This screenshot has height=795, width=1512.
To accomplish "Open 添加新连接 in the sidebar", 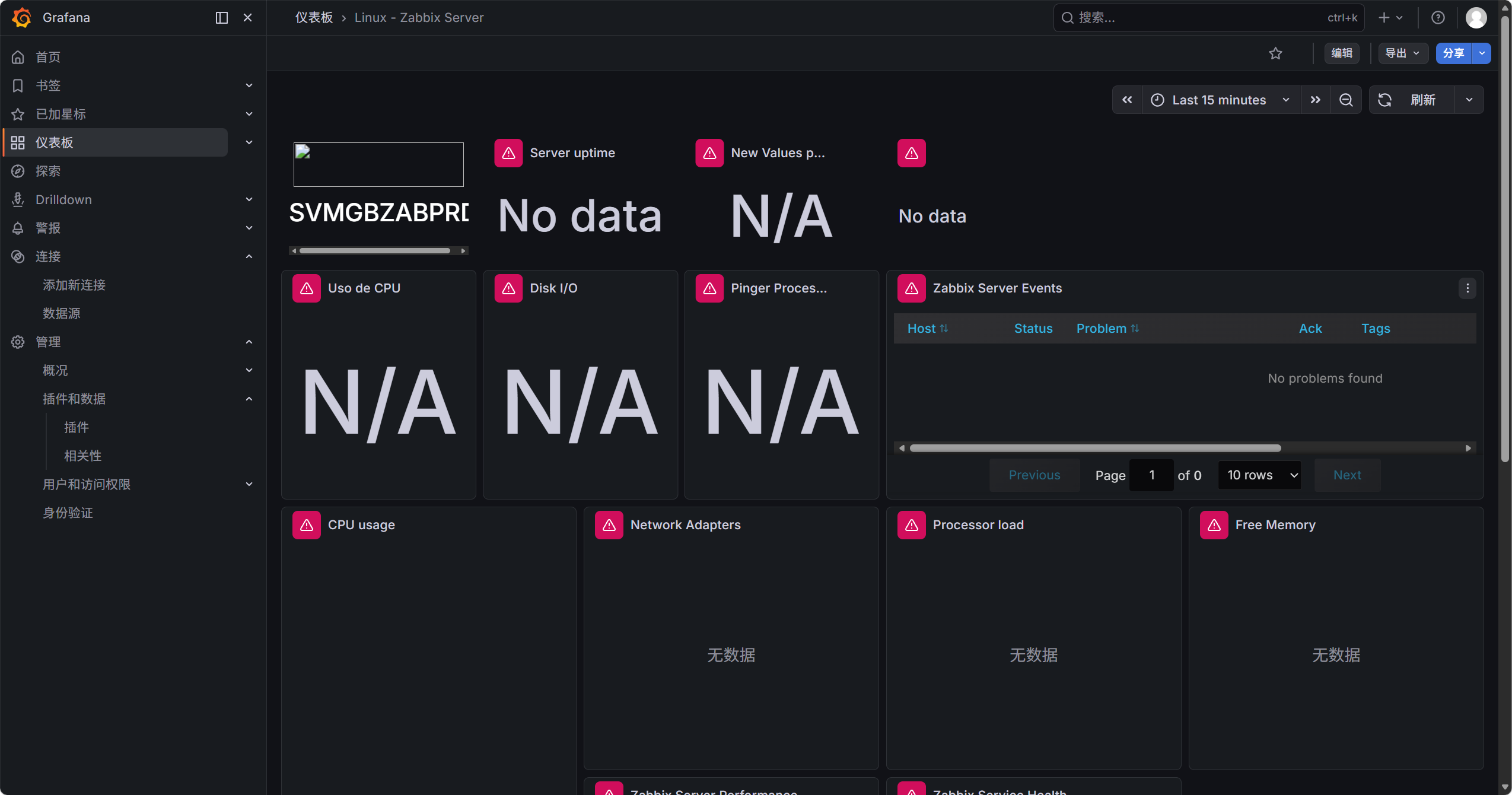I will point(74,285).
